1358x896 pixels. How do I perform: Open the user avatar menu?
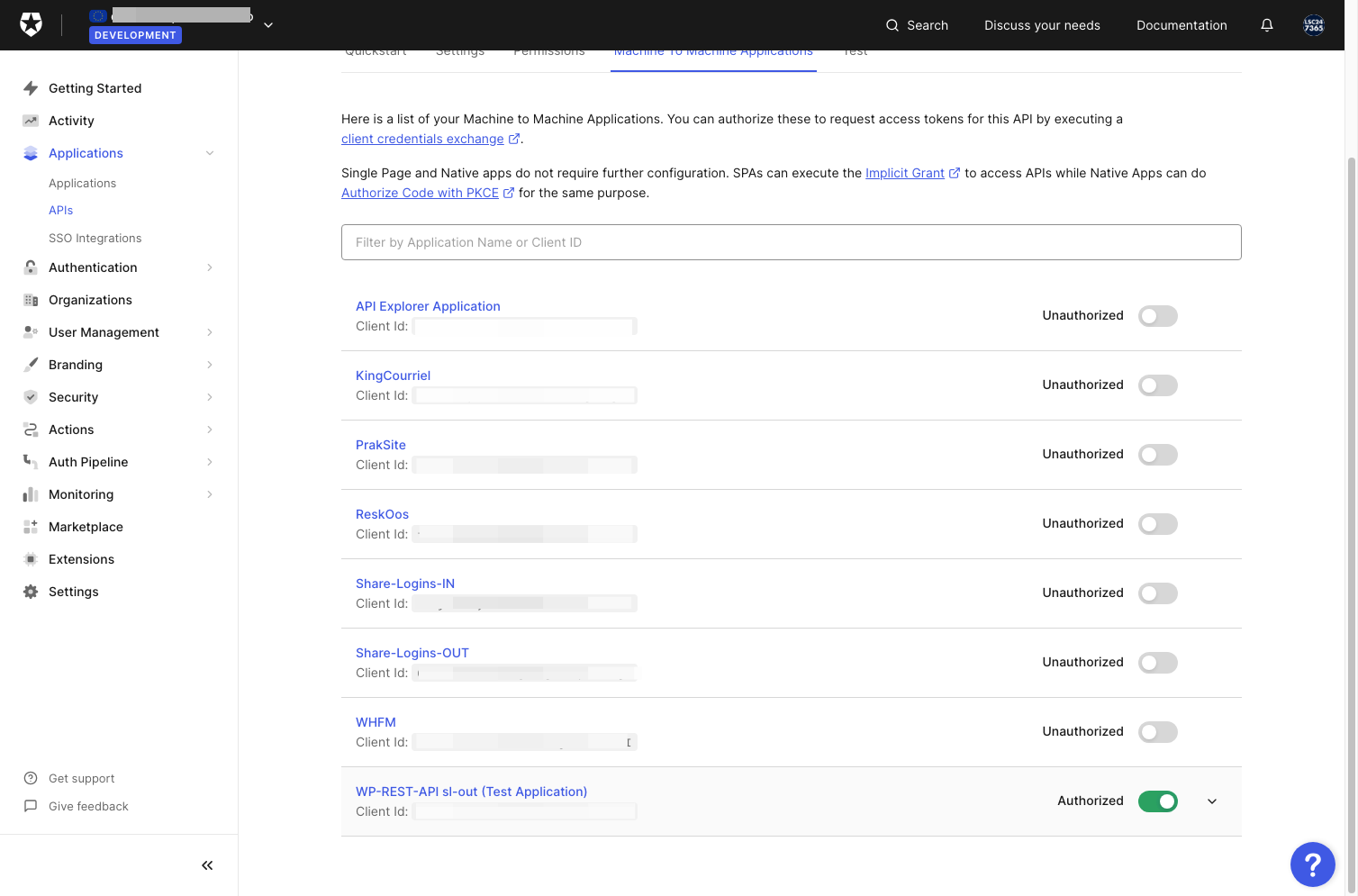click(x=1314, y=25)
